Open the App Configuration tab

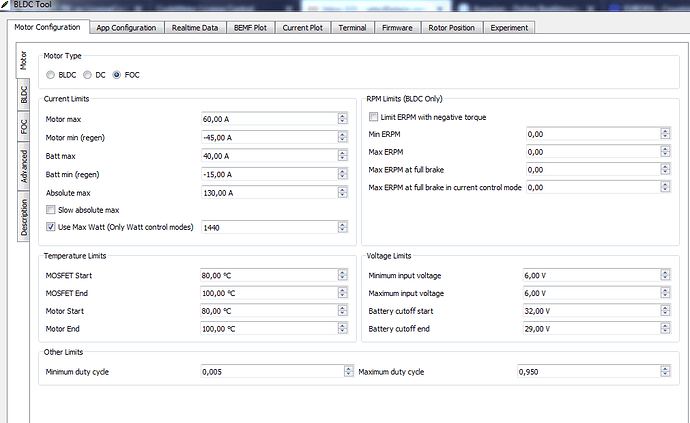click(126, 27)
